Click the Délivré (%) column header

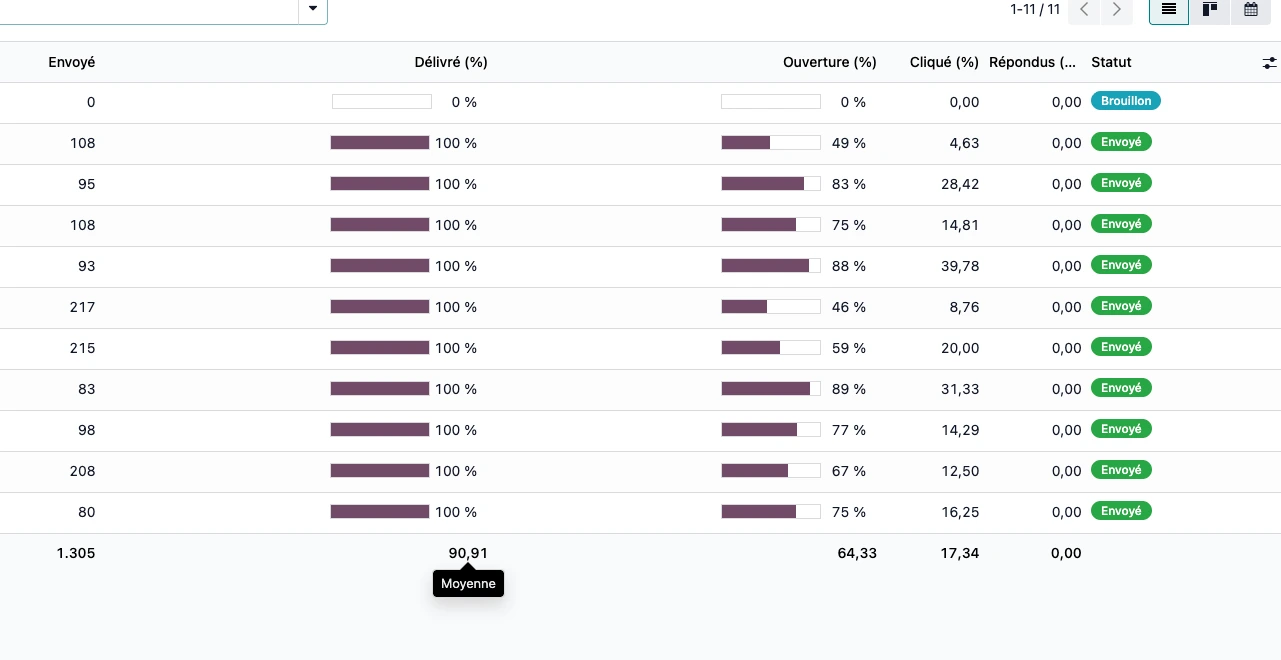point(451,62)
